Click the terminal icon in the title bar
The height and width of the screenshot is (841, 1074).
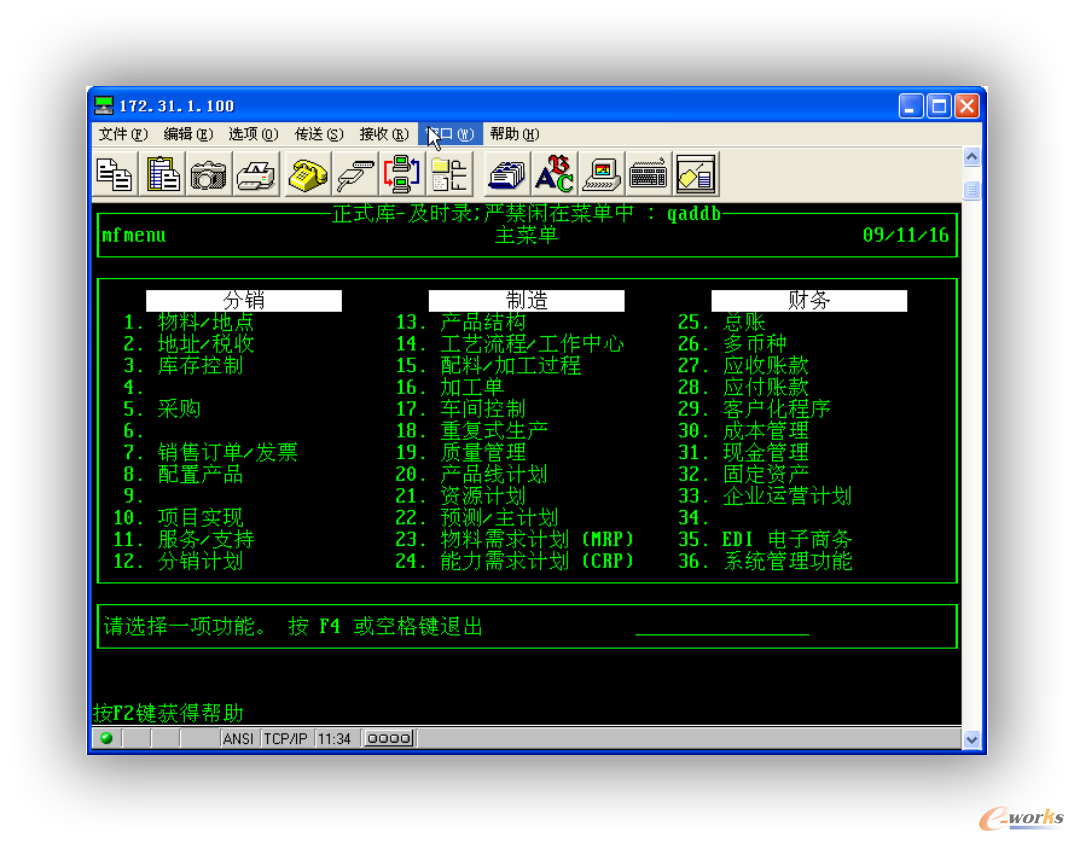[103, 105]
